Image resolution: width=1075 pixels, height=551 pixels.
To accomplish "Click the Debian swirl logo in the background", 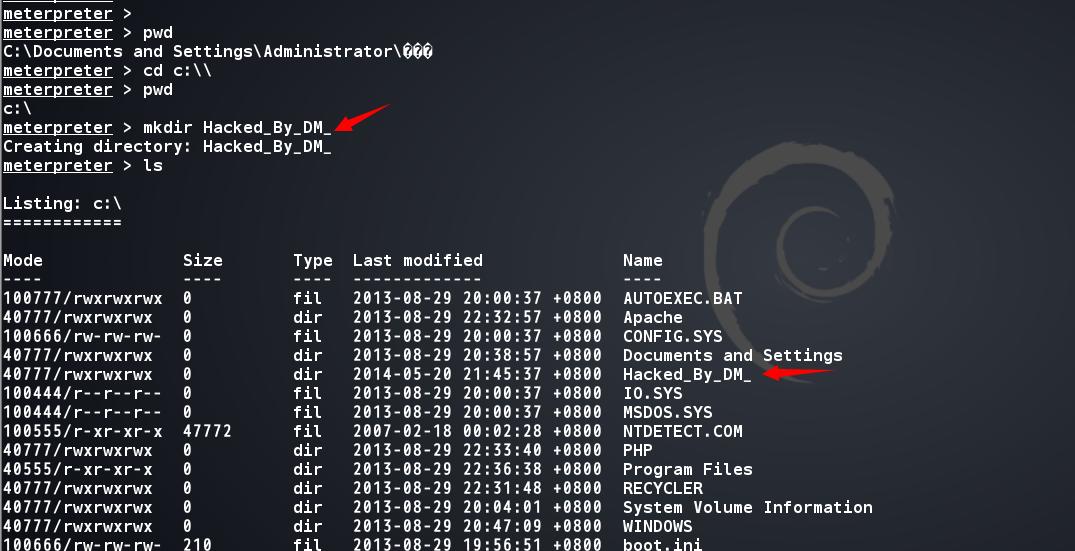I will pos(800,262).
